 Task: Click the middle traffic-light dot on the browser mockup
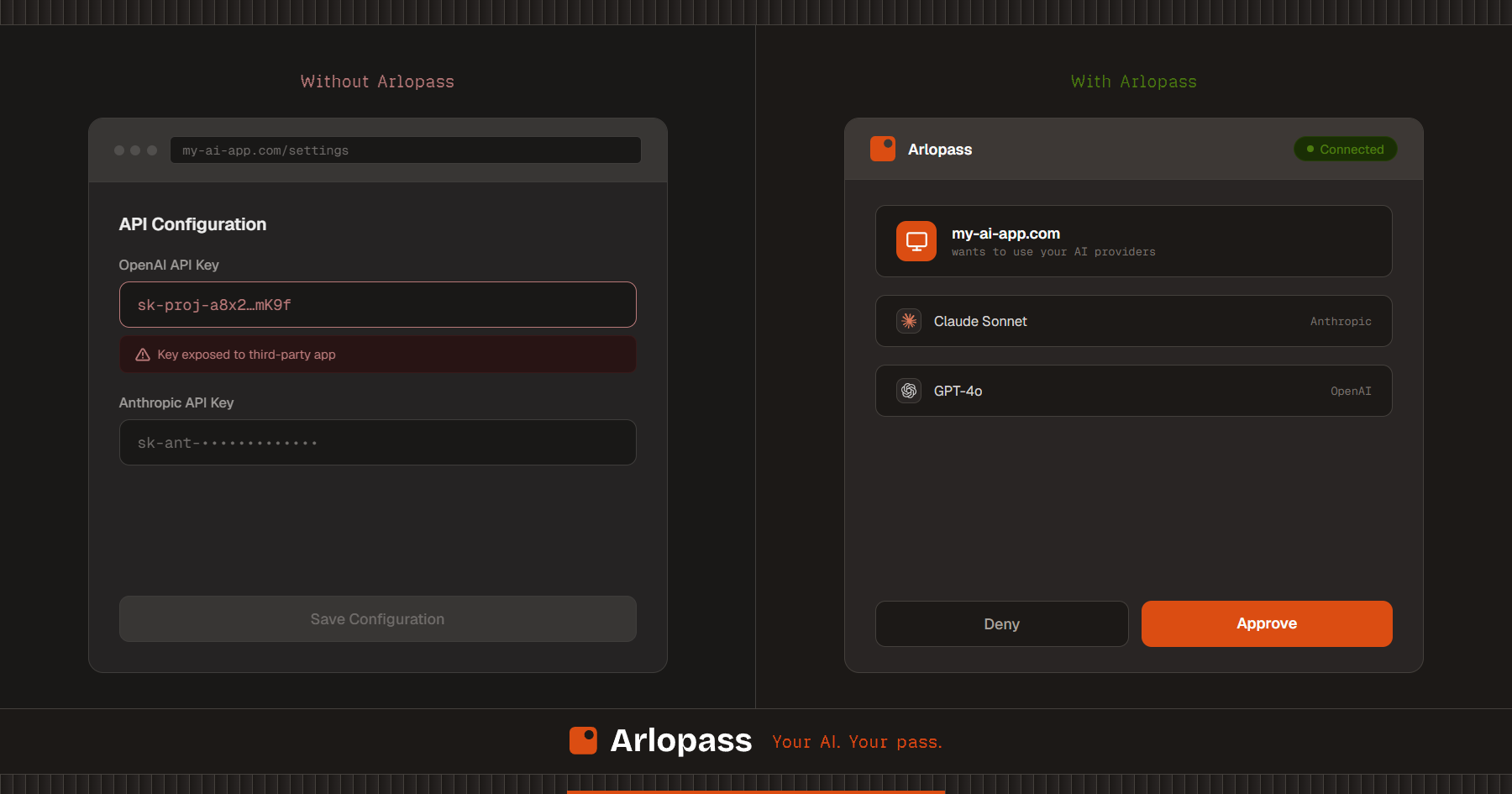(x=134, y=150)
